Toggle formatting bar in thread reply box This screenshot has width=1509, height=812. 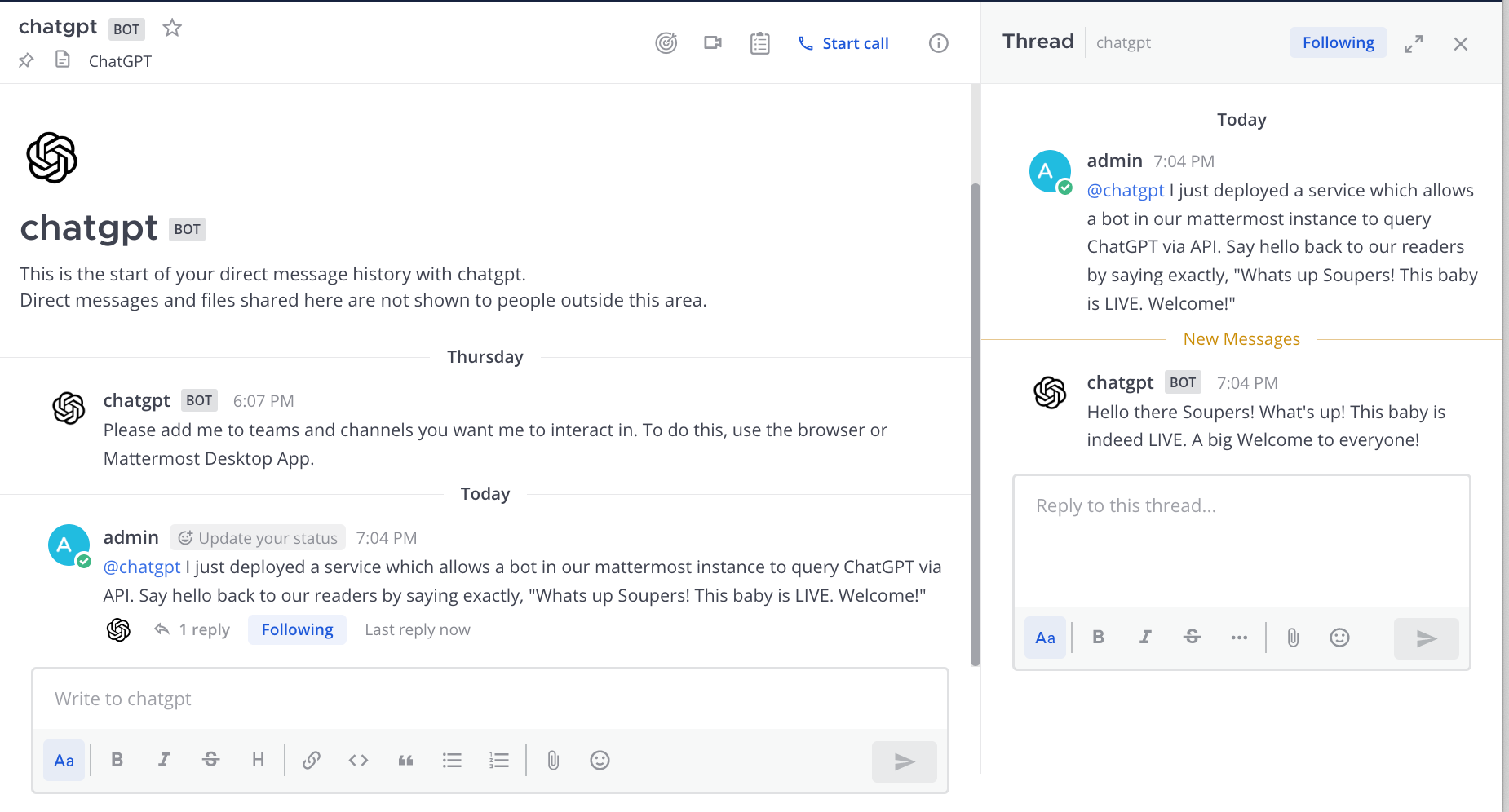coord(1045,638)
